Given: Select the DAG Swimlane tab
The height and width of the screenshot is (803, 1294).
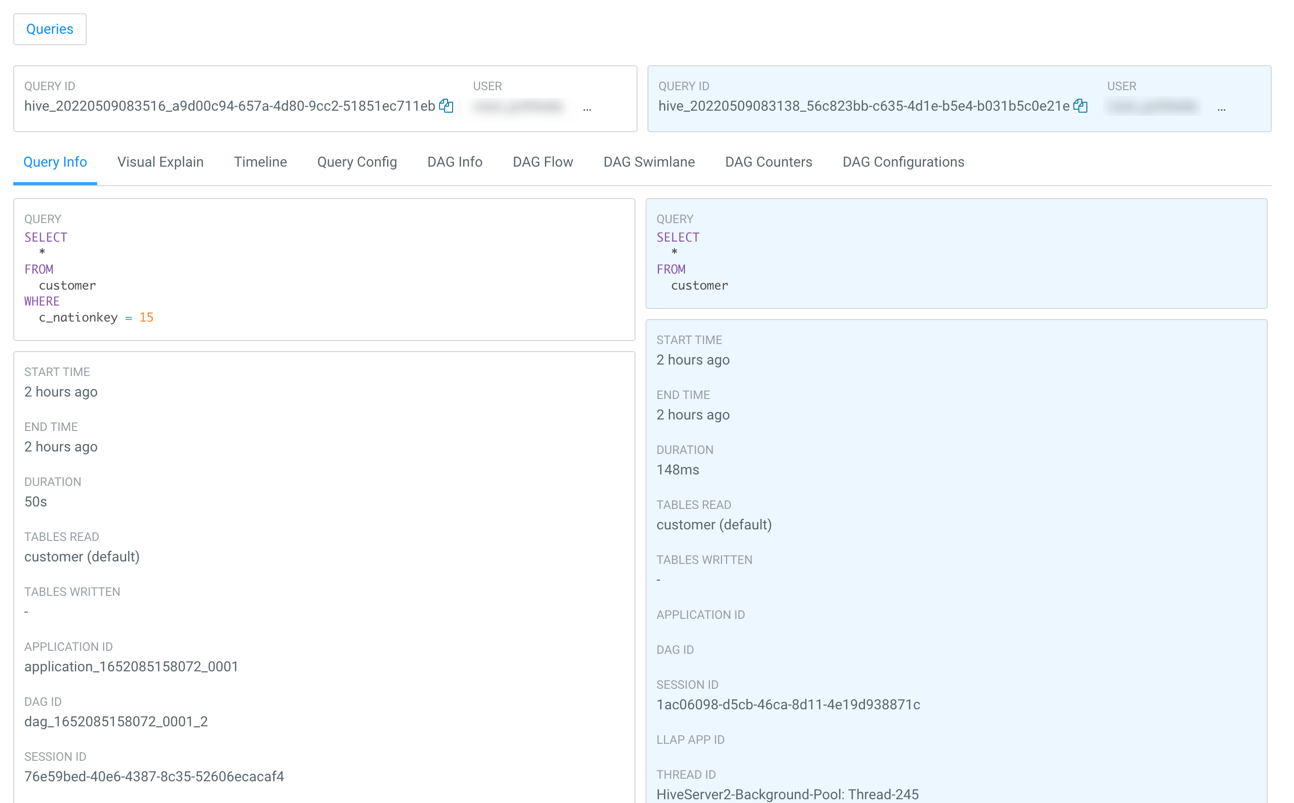Looking at the screenshot, I should coord(649,161).
